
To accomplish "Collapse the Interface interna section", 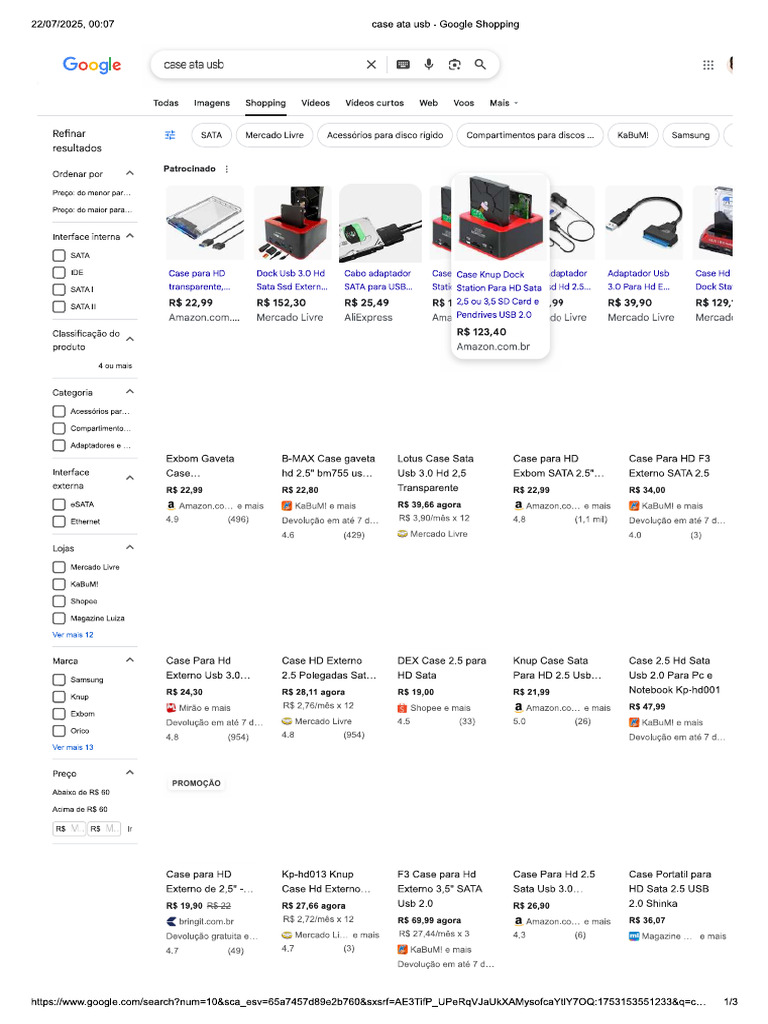I will (x=130, y=236).
